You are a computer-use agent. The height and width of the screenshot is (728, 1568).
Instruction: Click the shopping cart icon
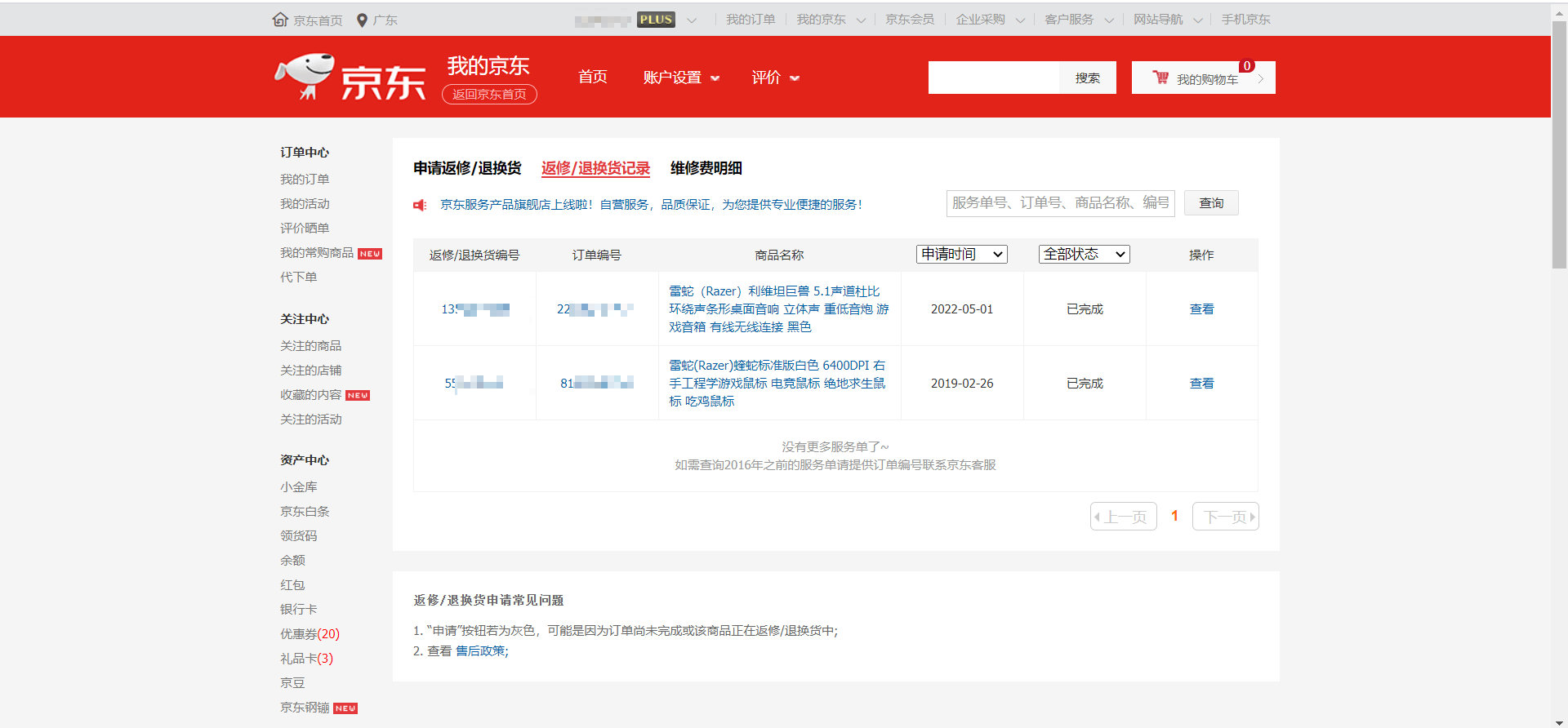(1160, 78)
